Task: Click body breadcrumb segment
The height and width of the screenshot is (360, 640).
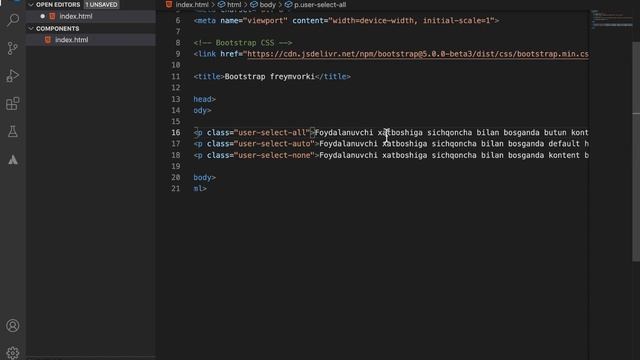Action: [x=267, y=4]
